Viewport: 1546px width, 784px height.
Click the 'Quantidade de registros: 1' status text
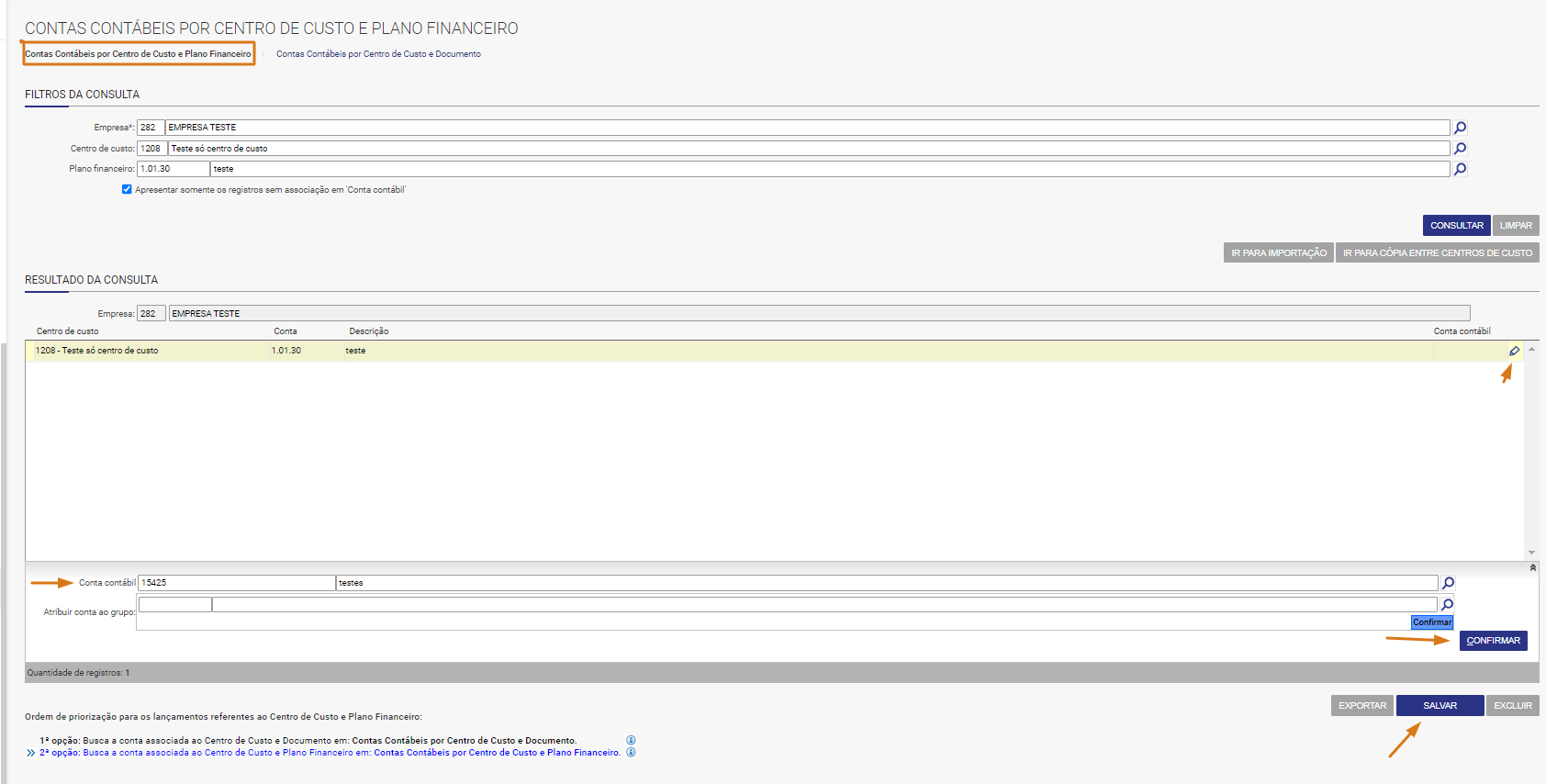78,673
